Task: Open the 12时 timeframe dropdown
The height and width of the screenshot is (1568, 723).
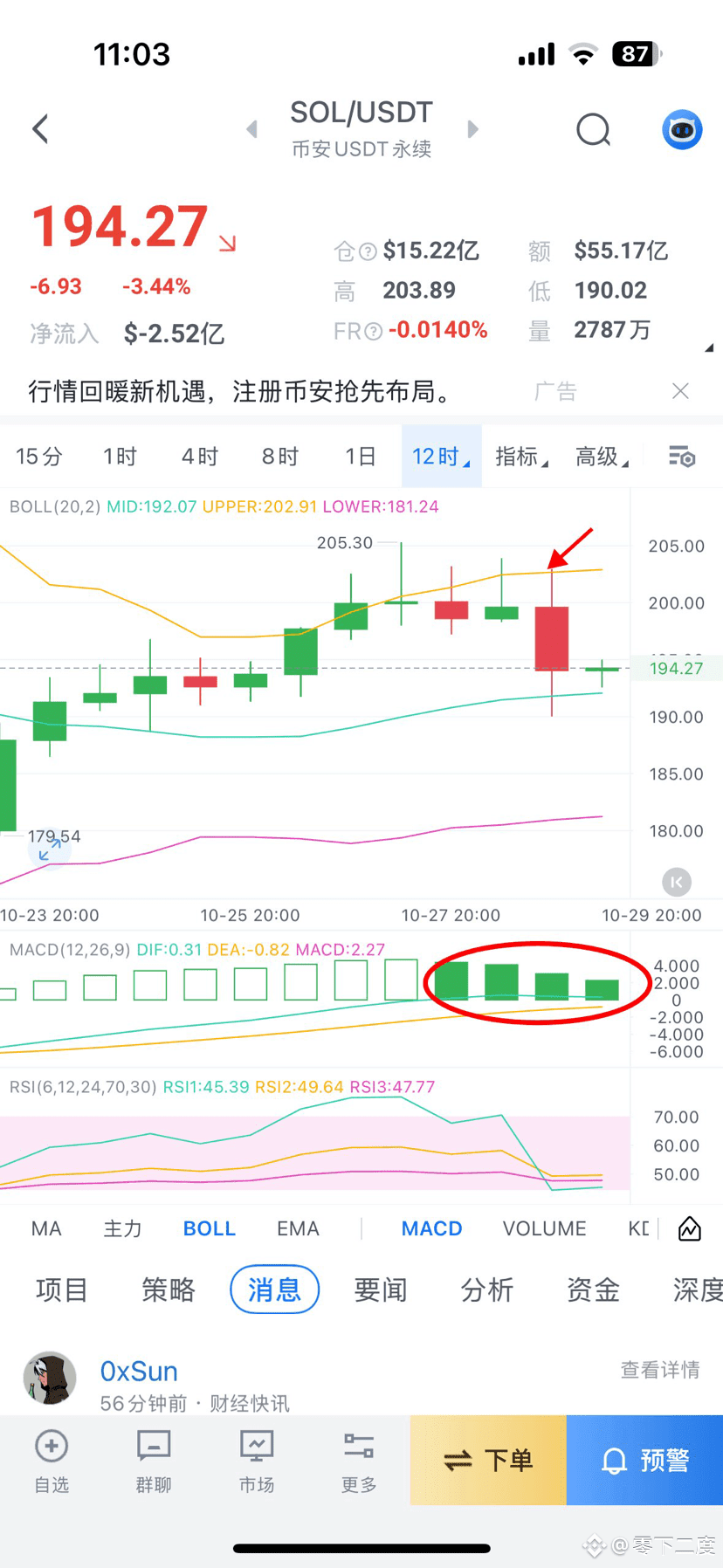Action: (x=441, y=457)
